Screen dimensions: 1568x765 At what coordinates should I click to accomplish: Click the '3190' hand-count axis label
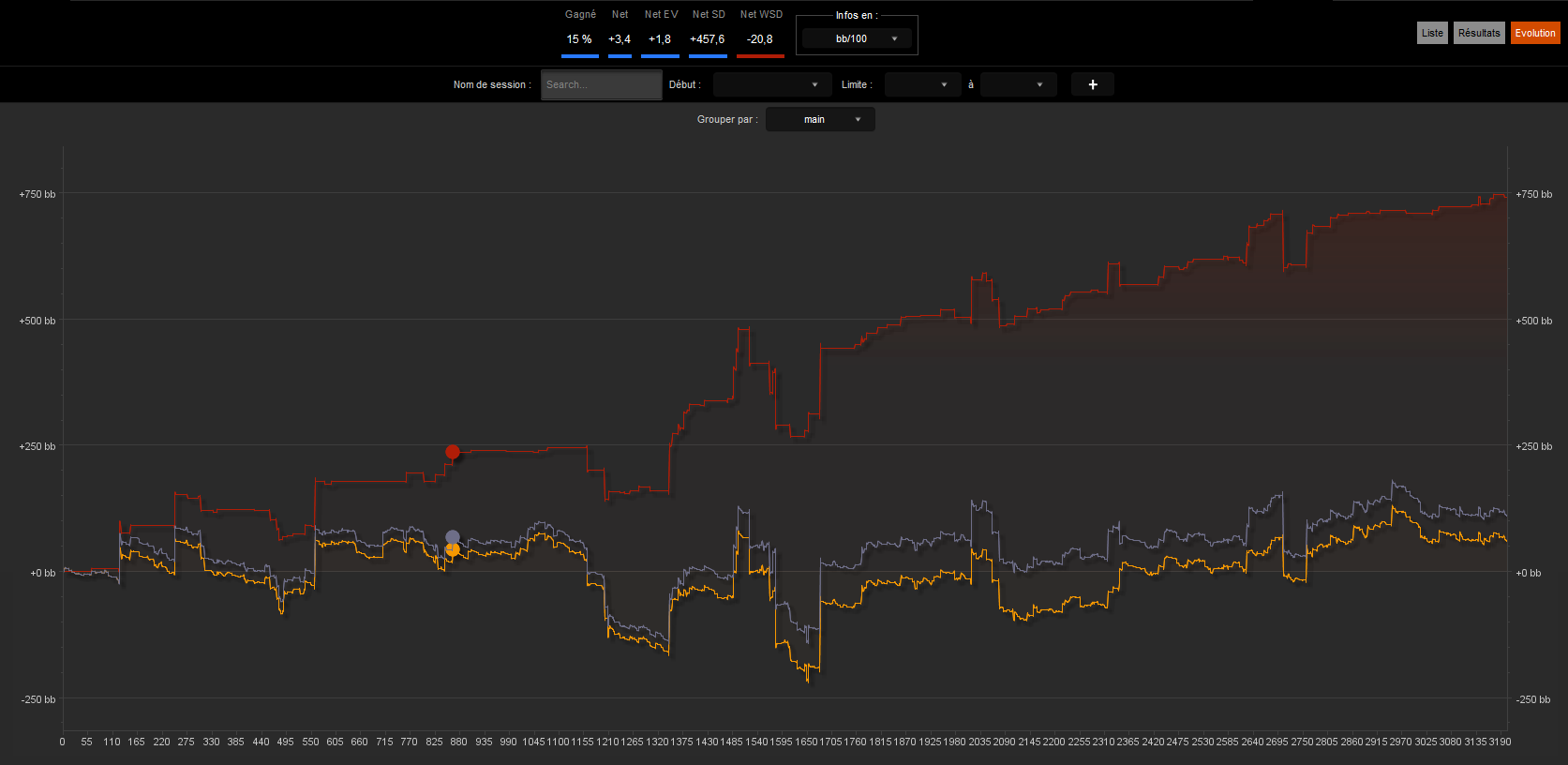[x=1500, y=742]
